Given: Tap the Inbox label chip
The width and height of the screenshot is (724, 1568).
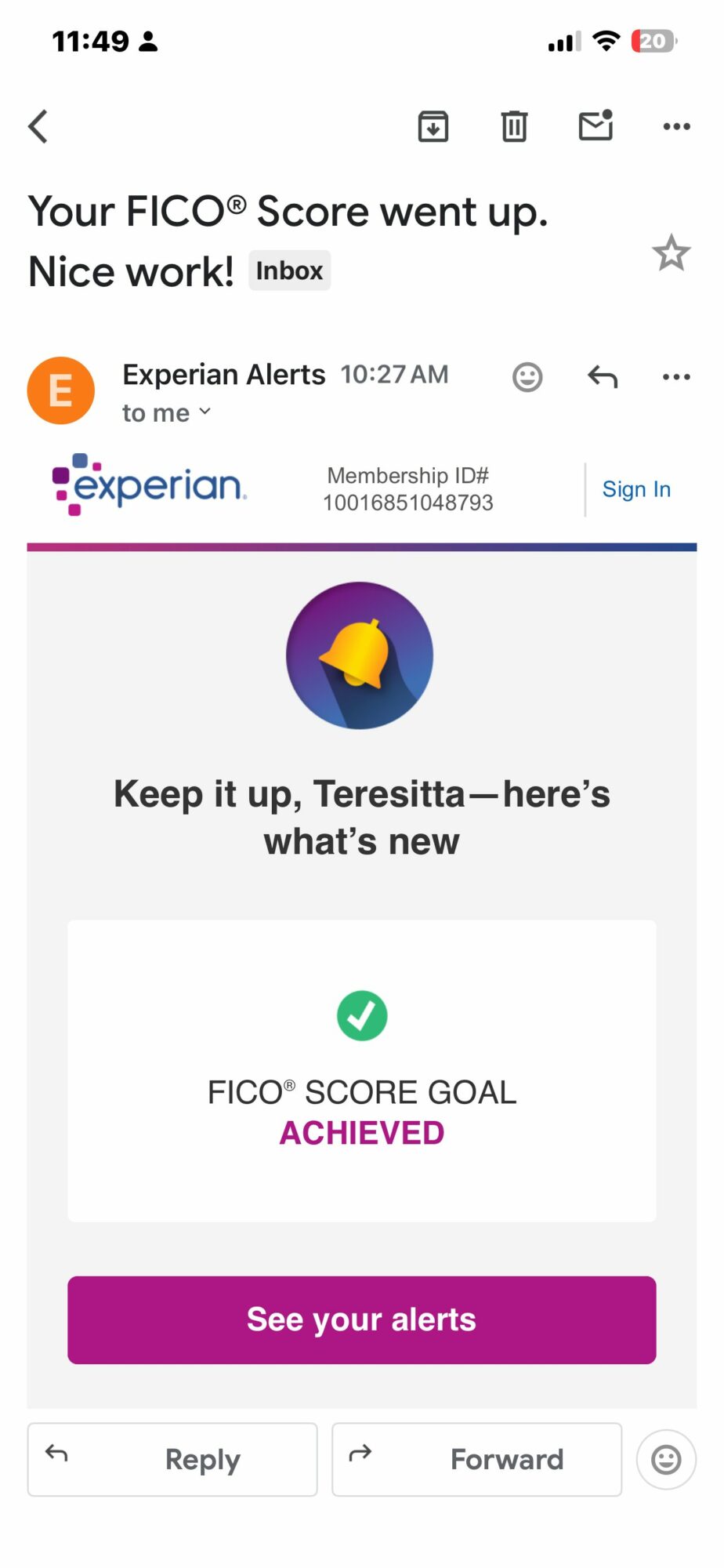Looking at the screenshot, I should click(x=289, y=270).
